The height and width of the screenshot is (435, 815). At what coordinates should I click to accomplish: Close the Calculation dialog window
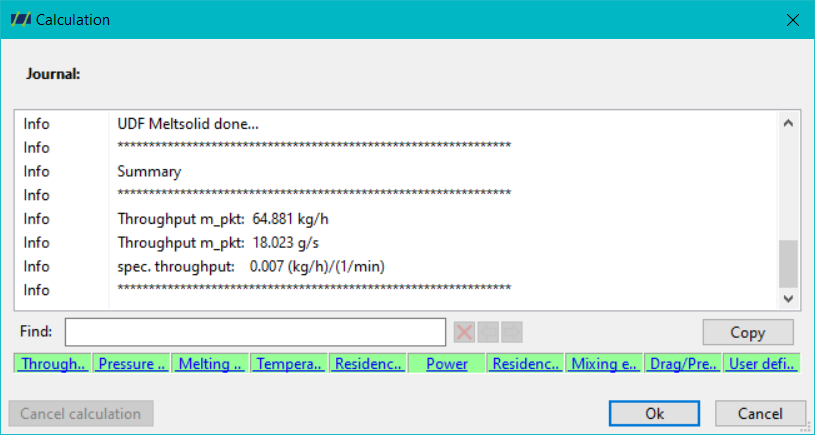[793, 20]
